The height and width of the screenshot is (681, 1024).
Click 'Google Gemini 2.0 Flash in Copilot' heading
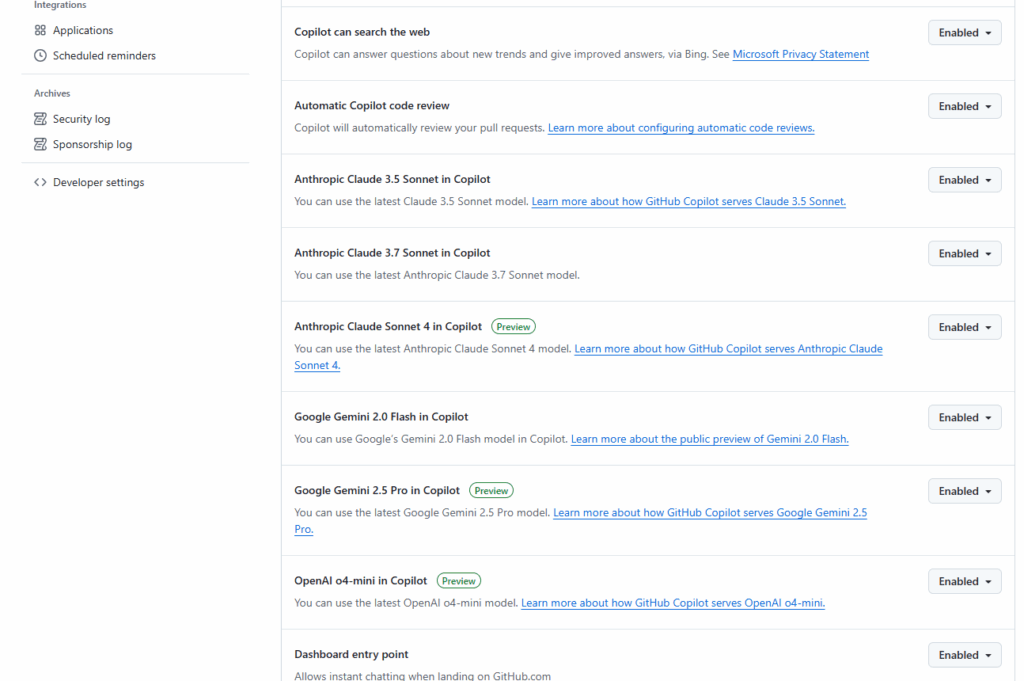pos(381,417)
